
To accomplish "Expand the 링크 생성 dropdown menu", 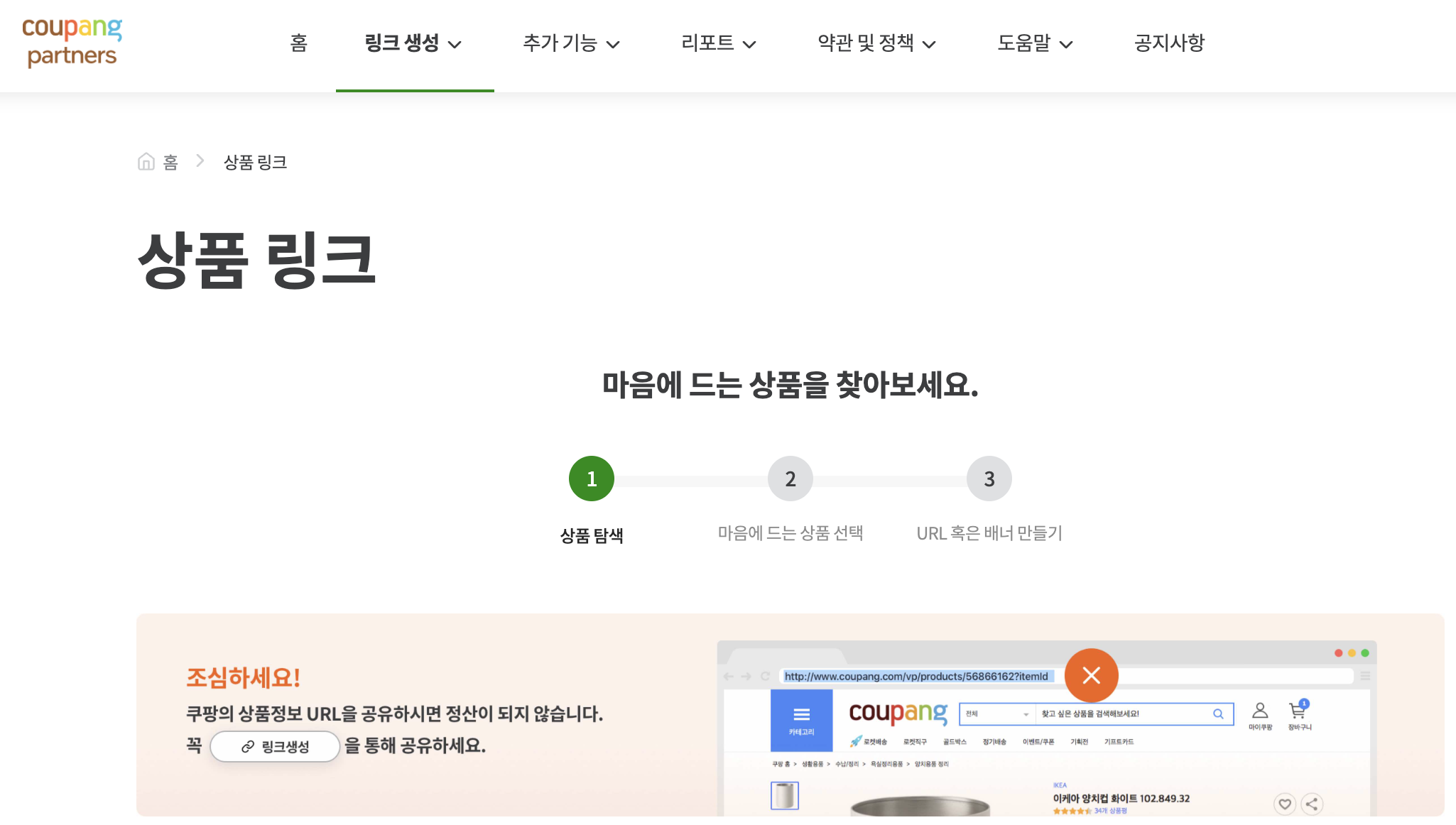I will tap(413, 43).
